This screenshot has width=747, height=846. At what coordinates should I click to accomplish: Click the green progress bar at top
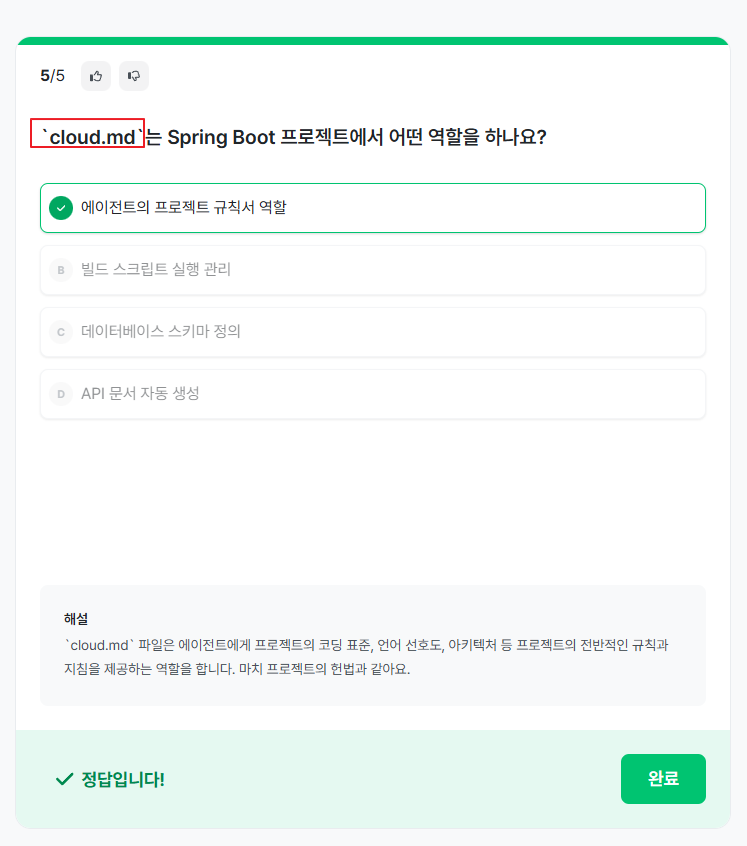tap(373, 41)
